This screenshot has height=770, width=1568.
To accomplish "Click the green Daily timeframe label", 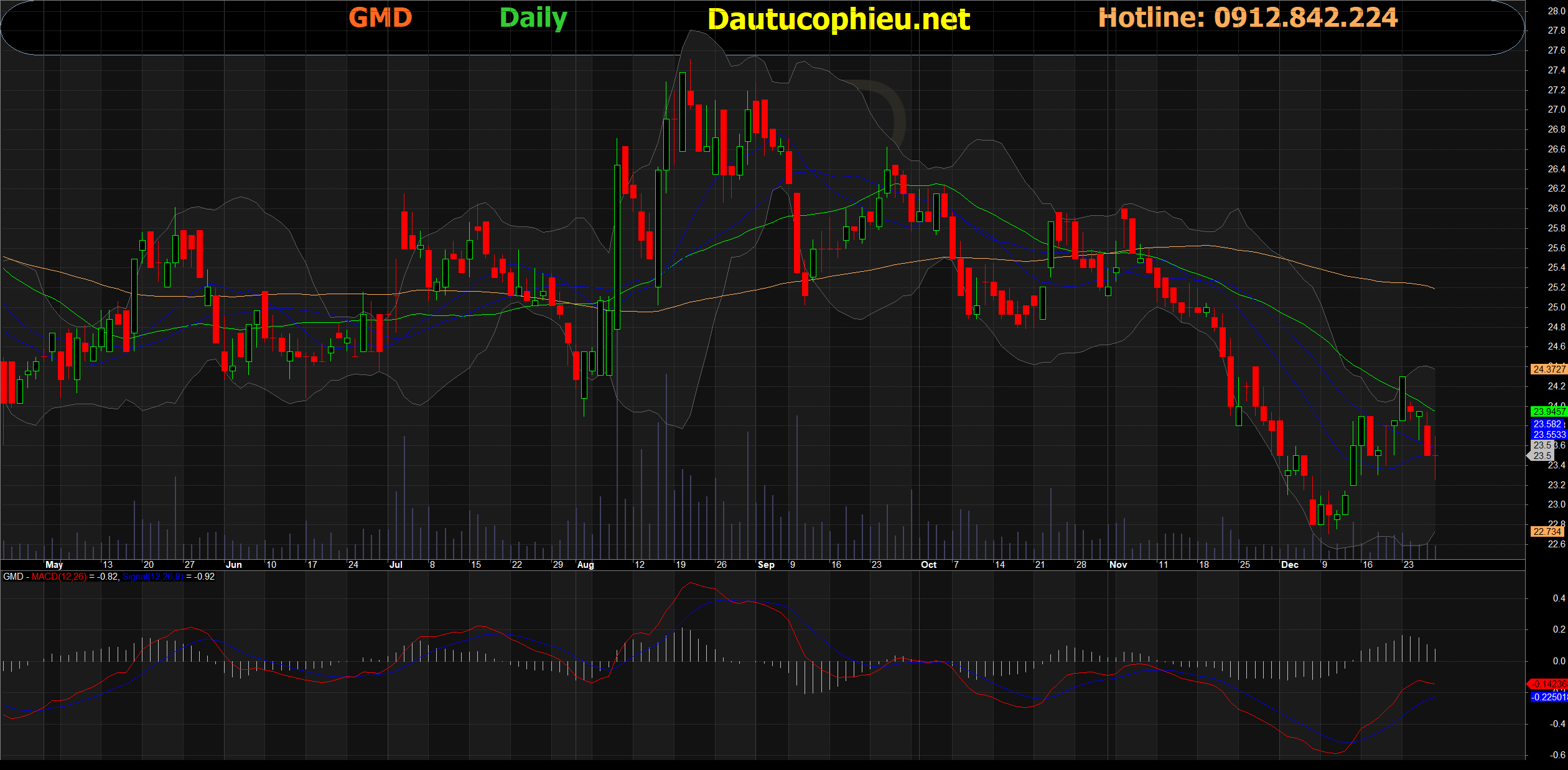I will pyautogui.click(x=533, y=19).
